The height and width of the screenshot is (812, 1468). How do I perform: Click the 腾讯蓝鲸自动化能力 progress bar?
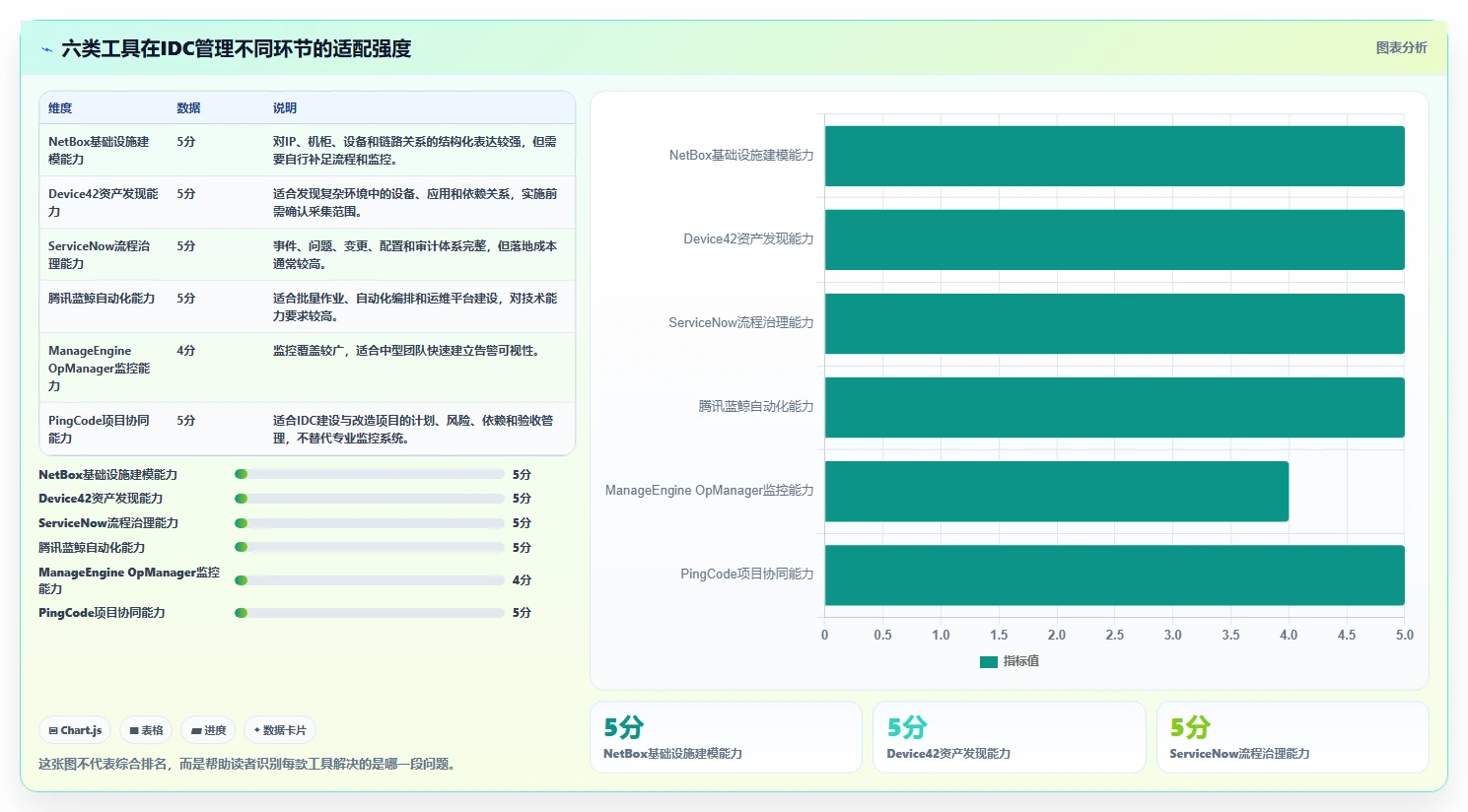[x=370, y=547]
